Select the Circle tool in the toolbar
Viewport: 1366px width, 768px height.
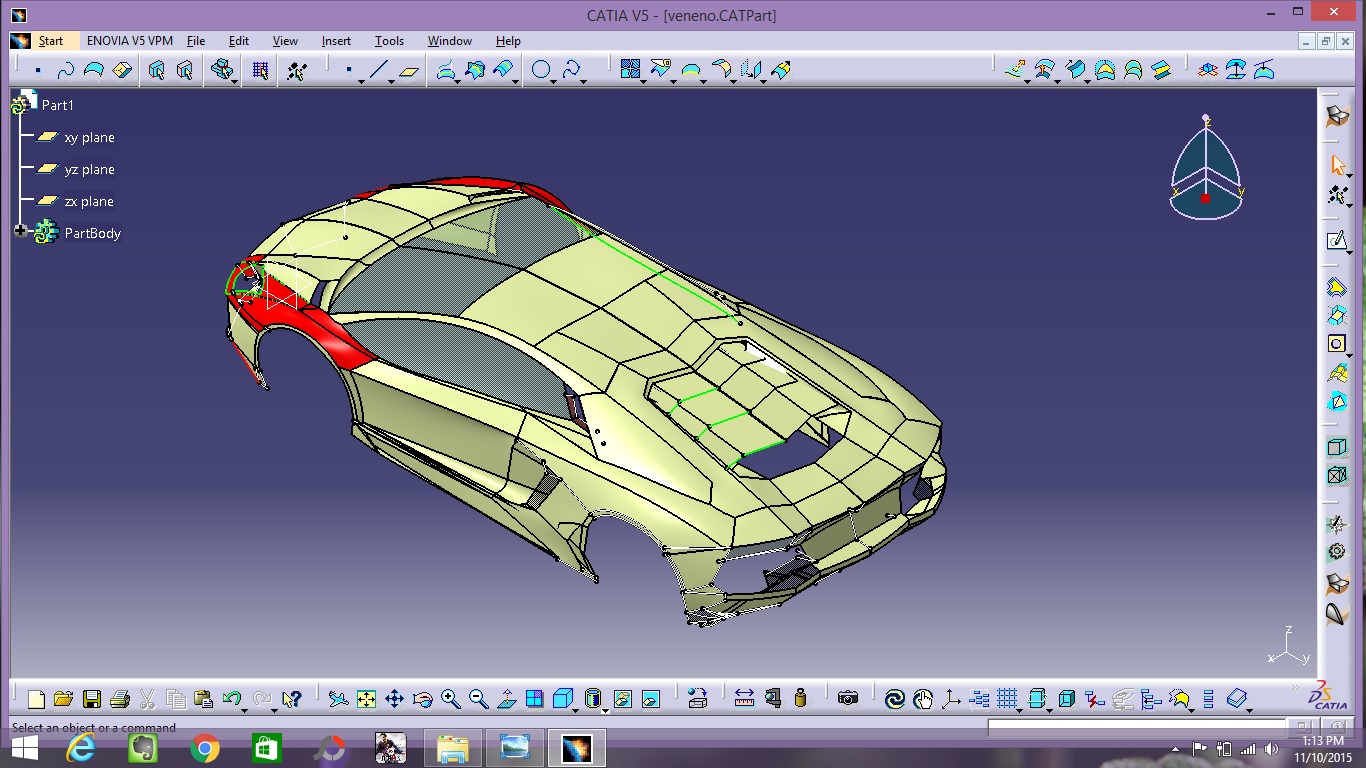(x=541, y=70)
